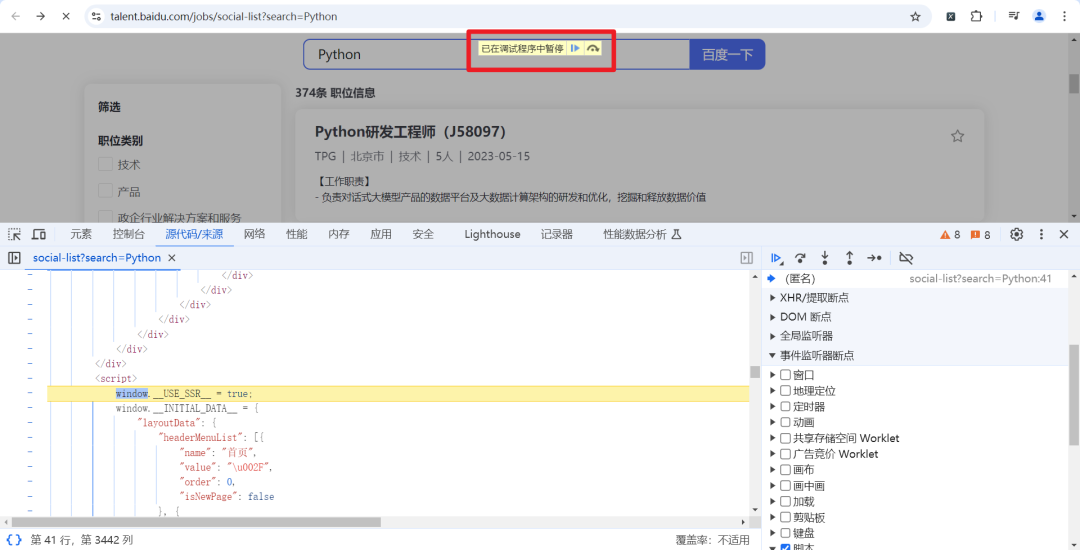Enable the 窗口 event listener breakpoint

pos(785,375)
